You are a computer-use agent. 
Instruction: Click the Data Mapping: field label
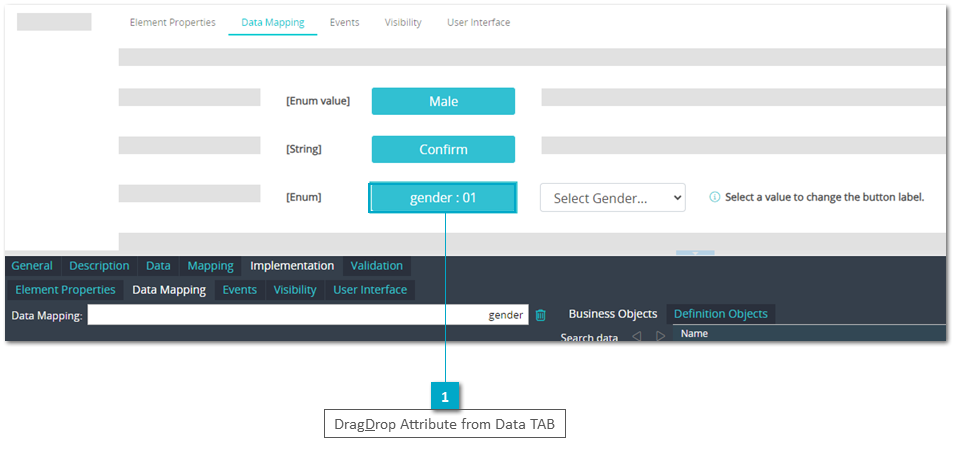click(47, 315)
